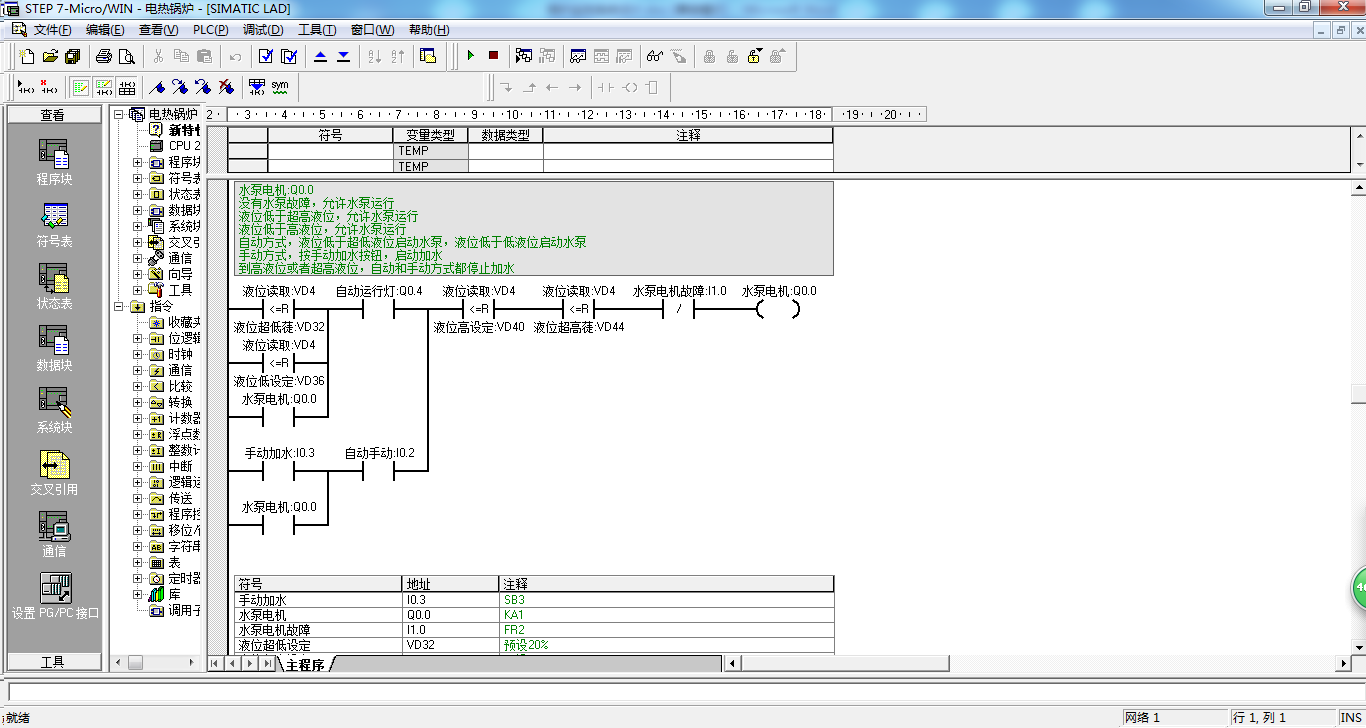1366x728 pixels.
Task: Click the green RUN mode icon
Action: pyautogui.click(x=470, y=56)
